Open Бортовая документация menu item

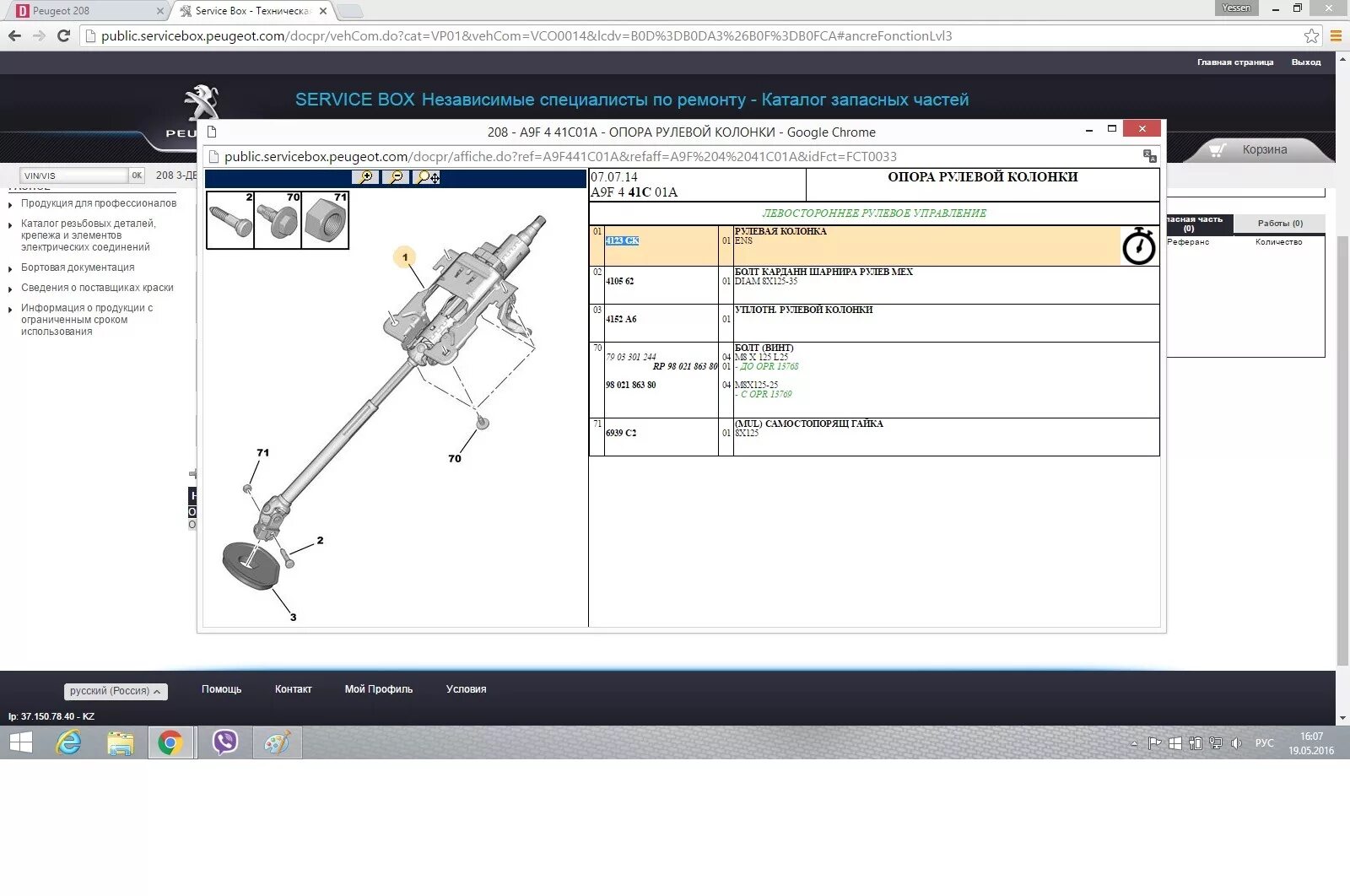click(78, 267)
